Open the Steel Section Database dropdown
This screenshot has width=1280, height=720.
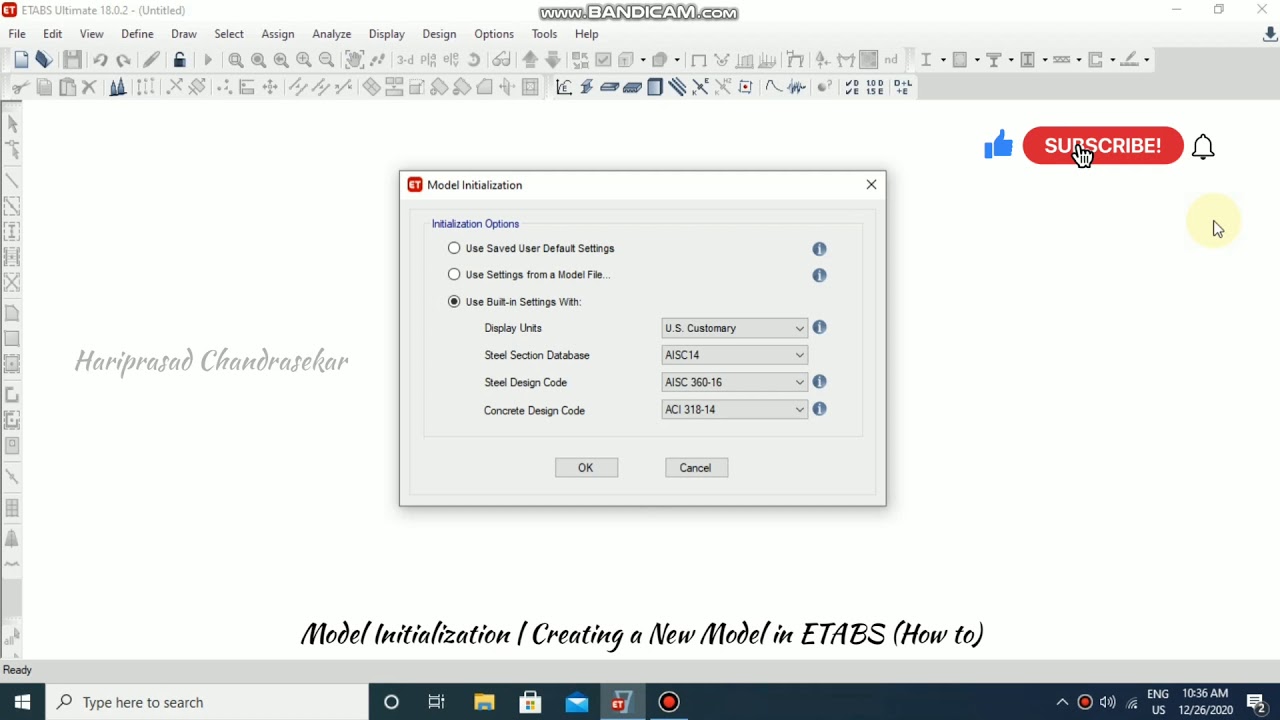[734, 355]
